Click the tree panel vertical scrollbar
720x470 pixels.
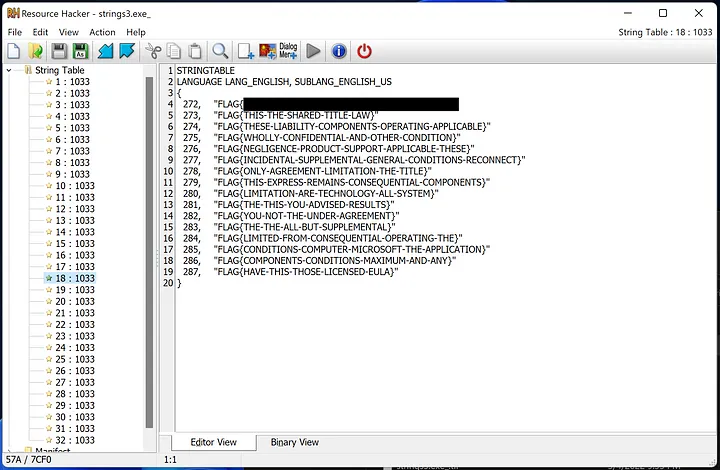pos(149,252)
